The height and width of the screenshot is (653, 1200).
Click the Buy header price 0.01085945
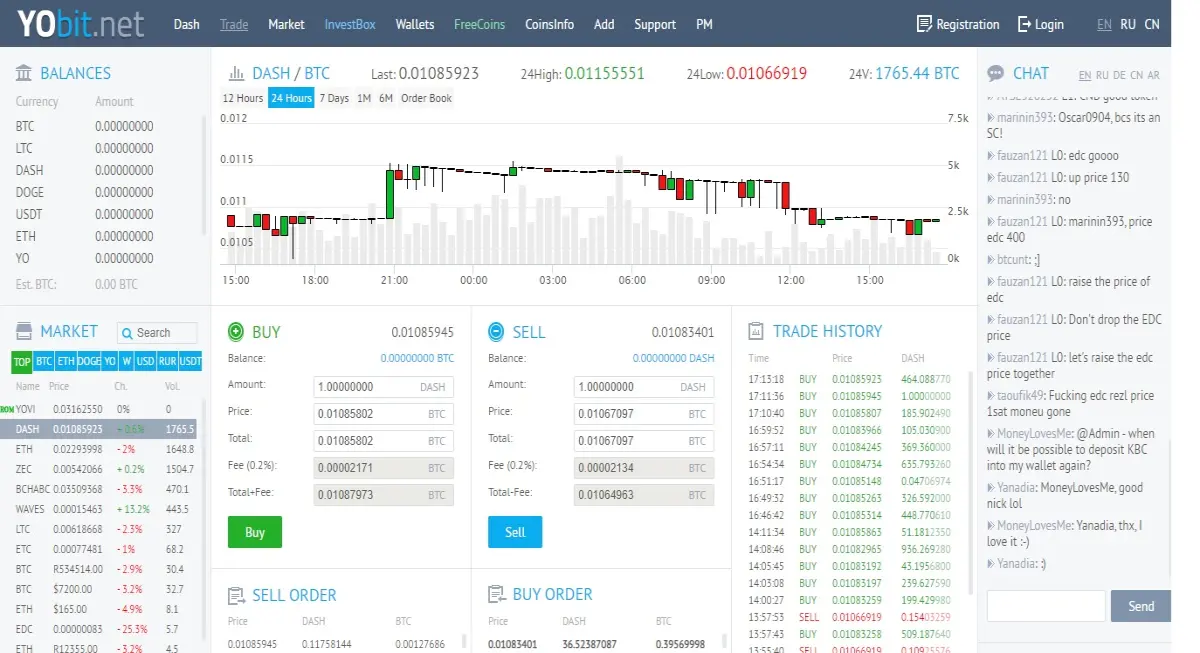click(x=422, y=332)
